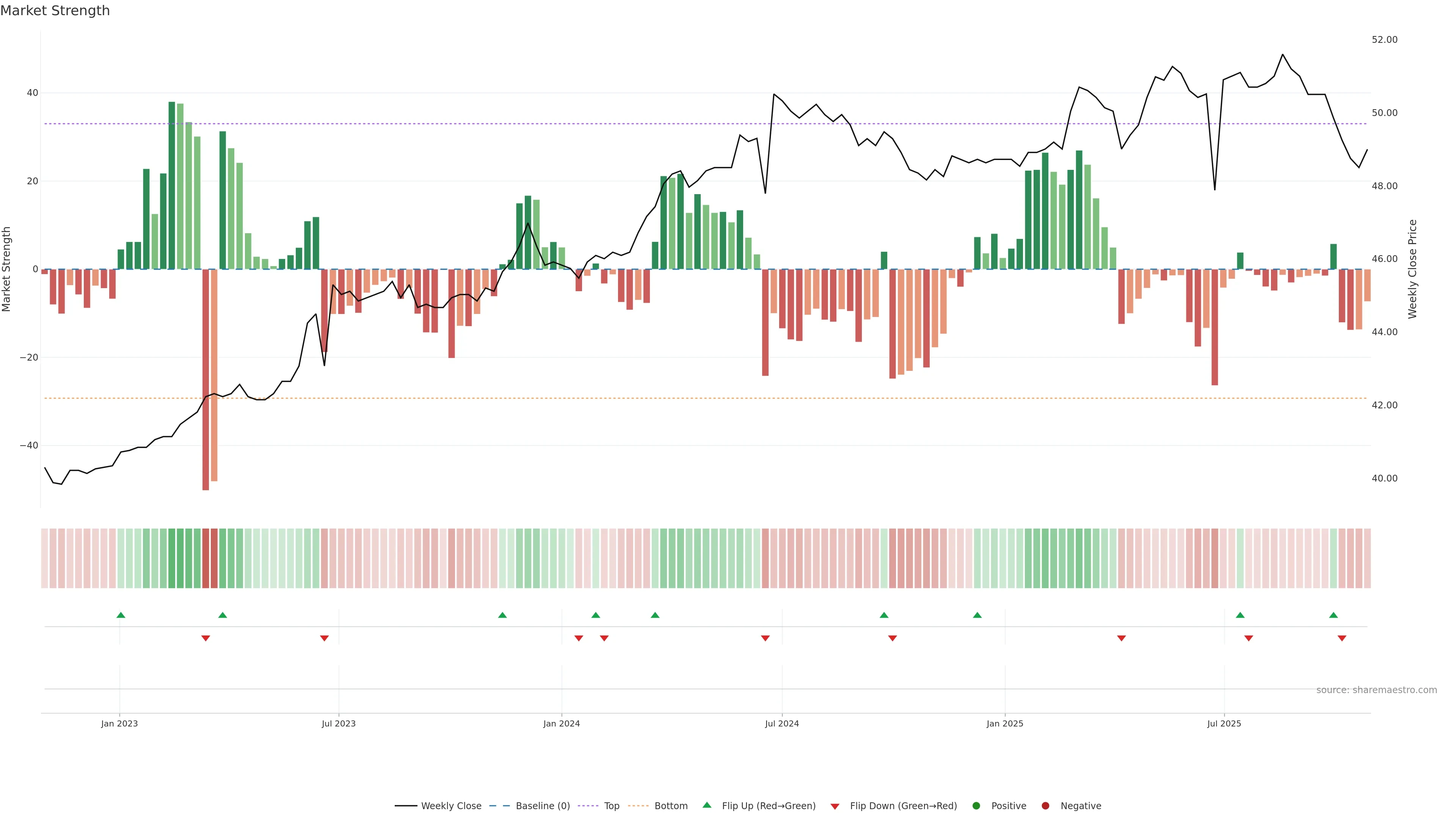Click the tallest dark green bar near 38
This screenshot has width=1456, height=819.
click(172, 185)
